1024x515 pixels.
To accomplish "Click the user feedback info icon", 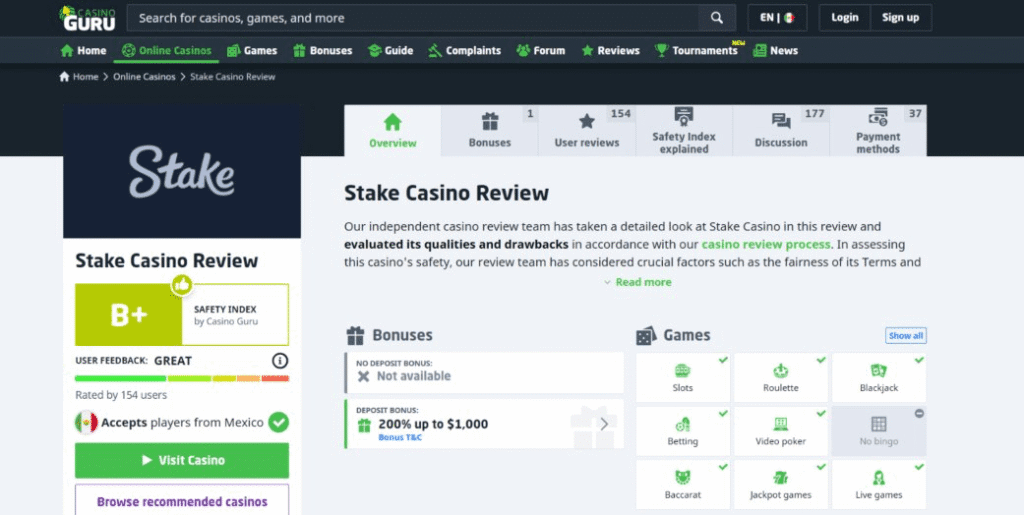I will (280, 361).
